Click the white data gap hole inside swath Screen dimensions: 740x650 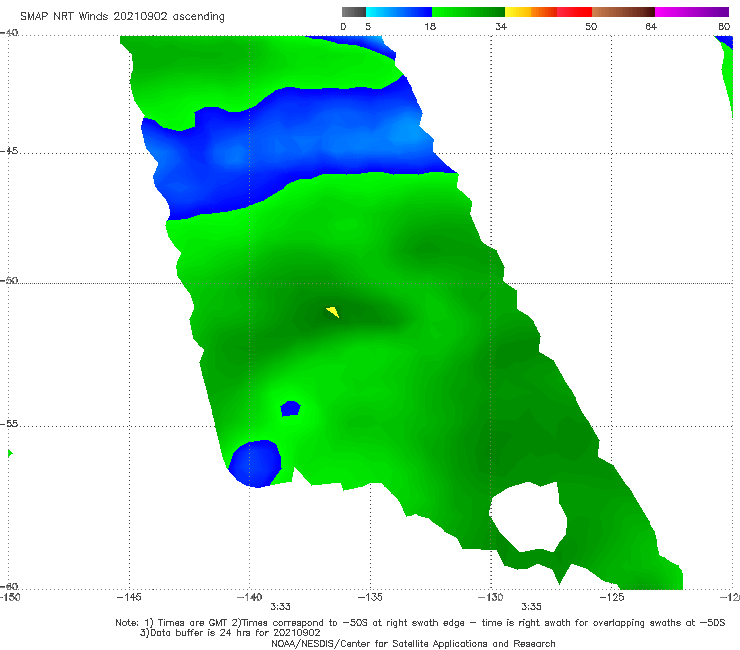(x=528, y=515)
